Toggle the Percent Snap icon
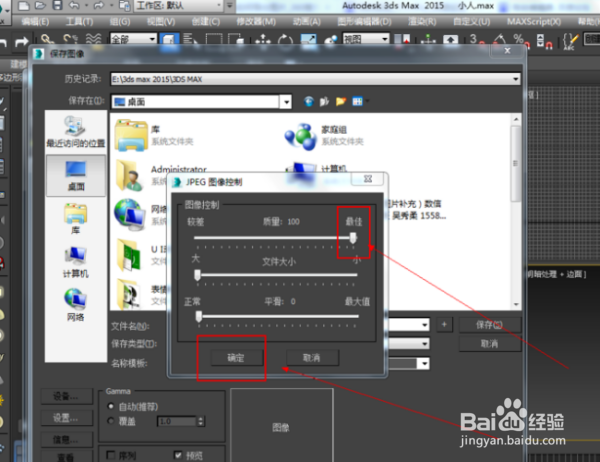 pos(522,40)
